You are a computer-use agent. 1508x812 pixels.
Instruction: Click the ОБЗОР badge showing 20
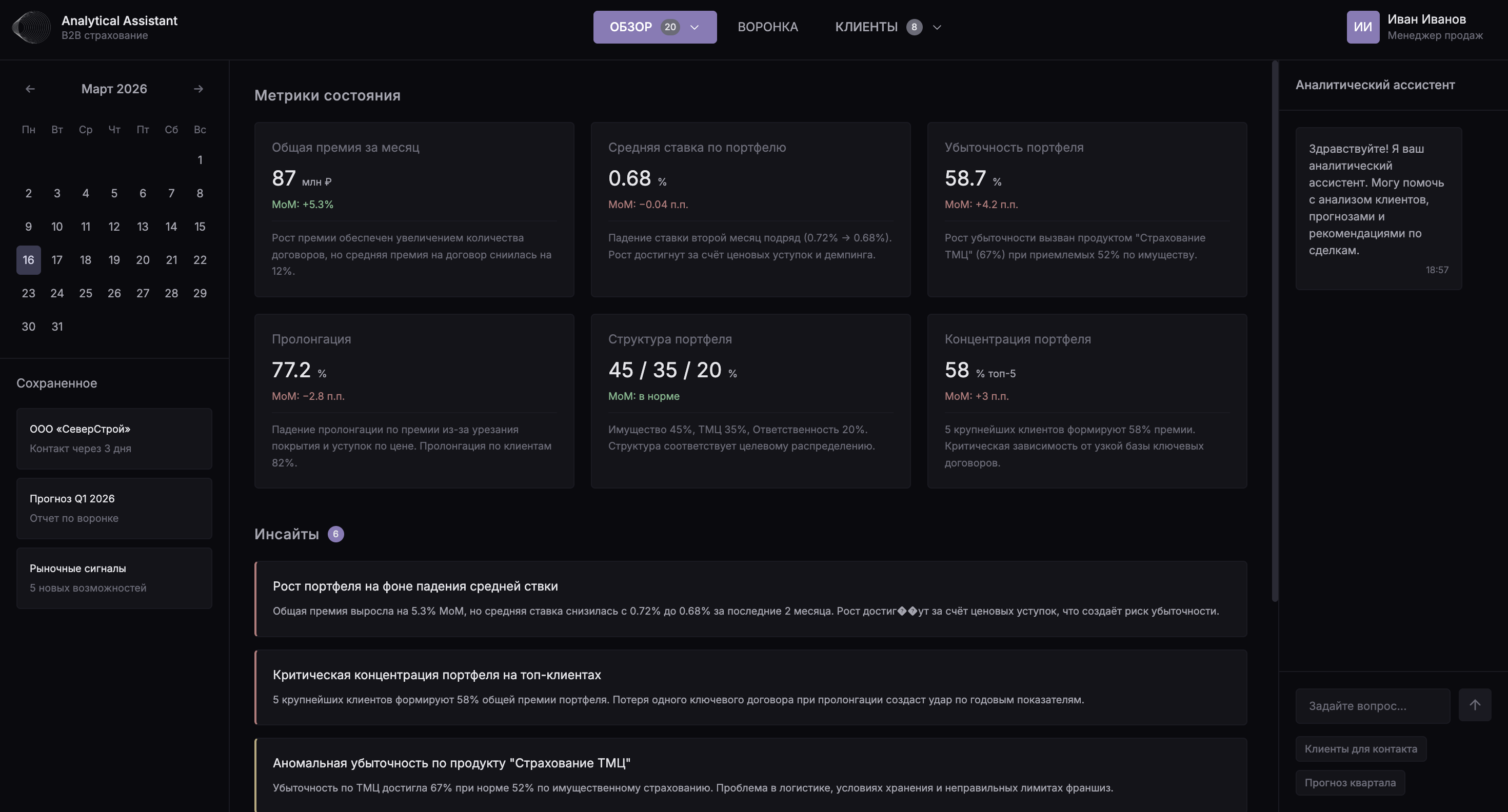click(x=670, y=27)
